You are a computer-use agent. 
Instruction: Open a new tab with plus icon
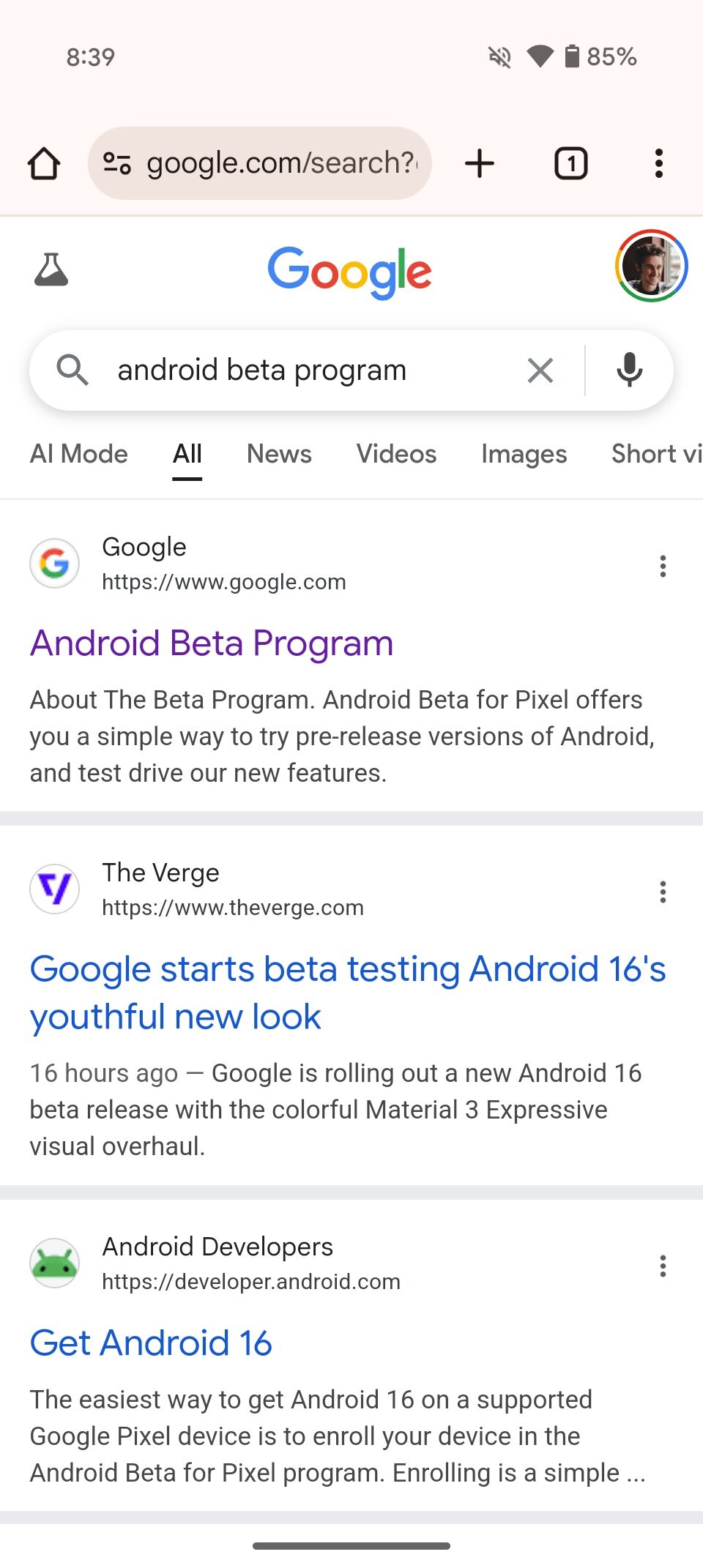click(x=480, y=163)
